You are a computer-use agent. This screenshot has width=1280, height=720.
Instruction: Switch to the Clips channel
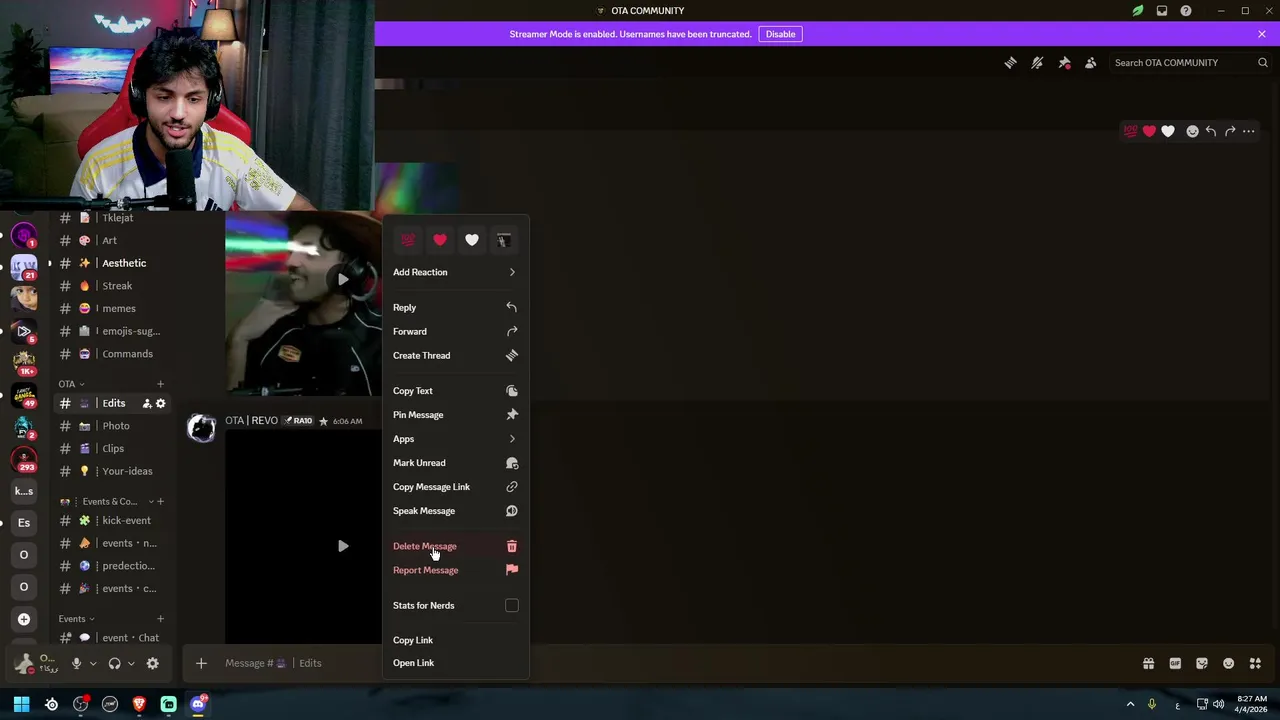click(x=114, y=448)
